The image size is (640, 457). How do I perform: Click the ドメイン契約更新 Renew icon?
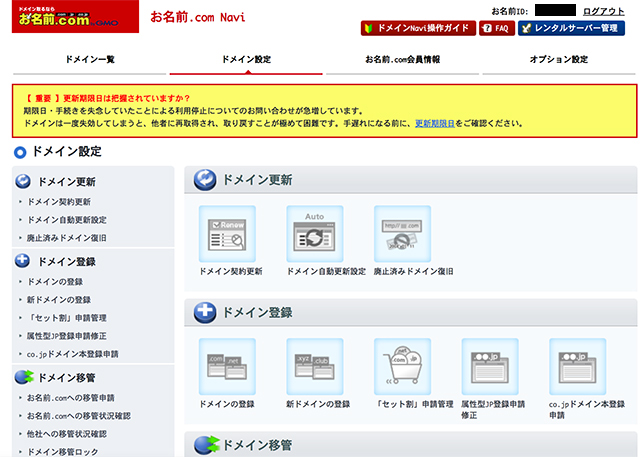pos(227,234)
